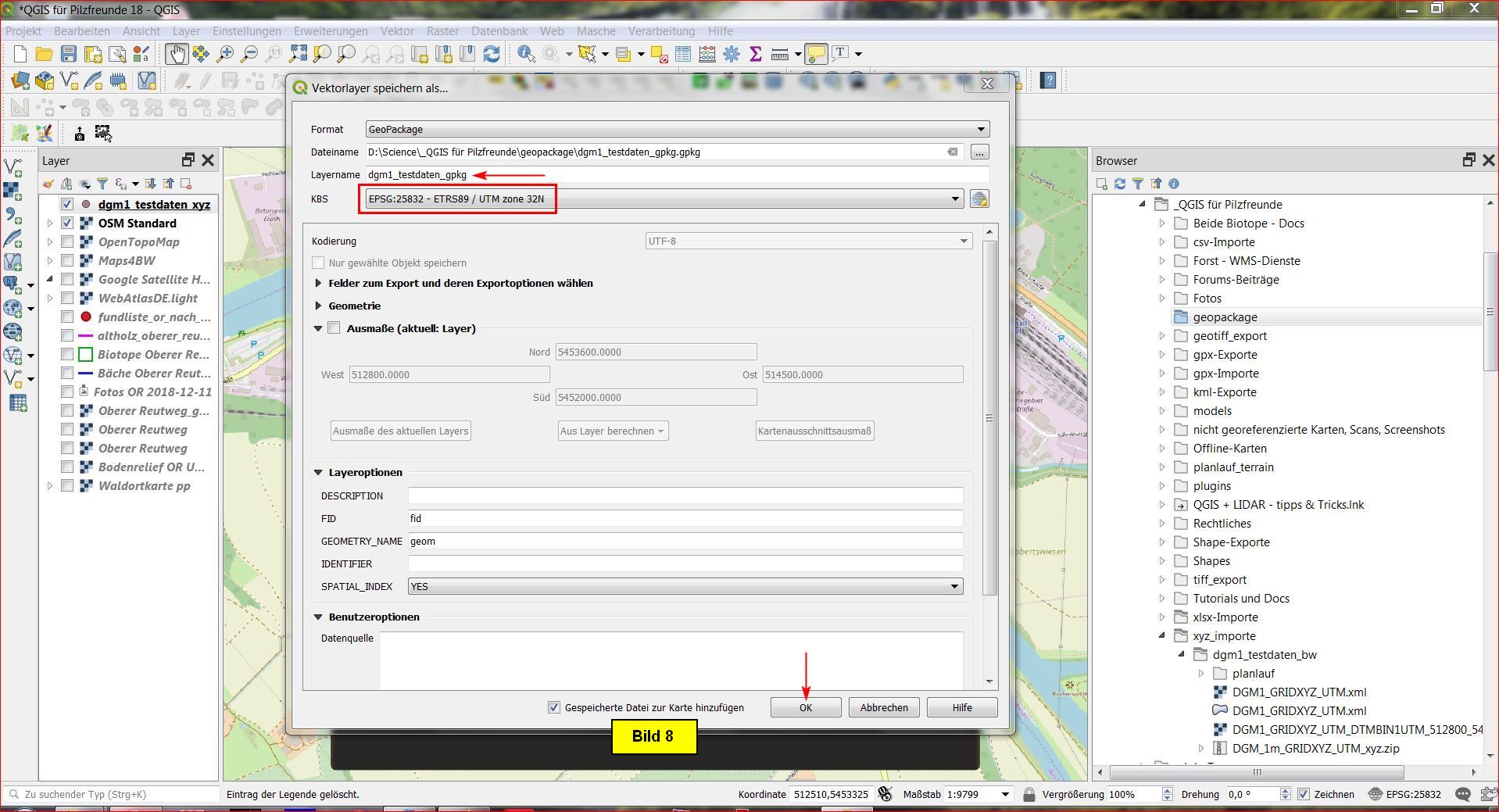The width and height of the screenshot is (1499, 812).
Task: Click the Identify Features tool
Action: 526,54
